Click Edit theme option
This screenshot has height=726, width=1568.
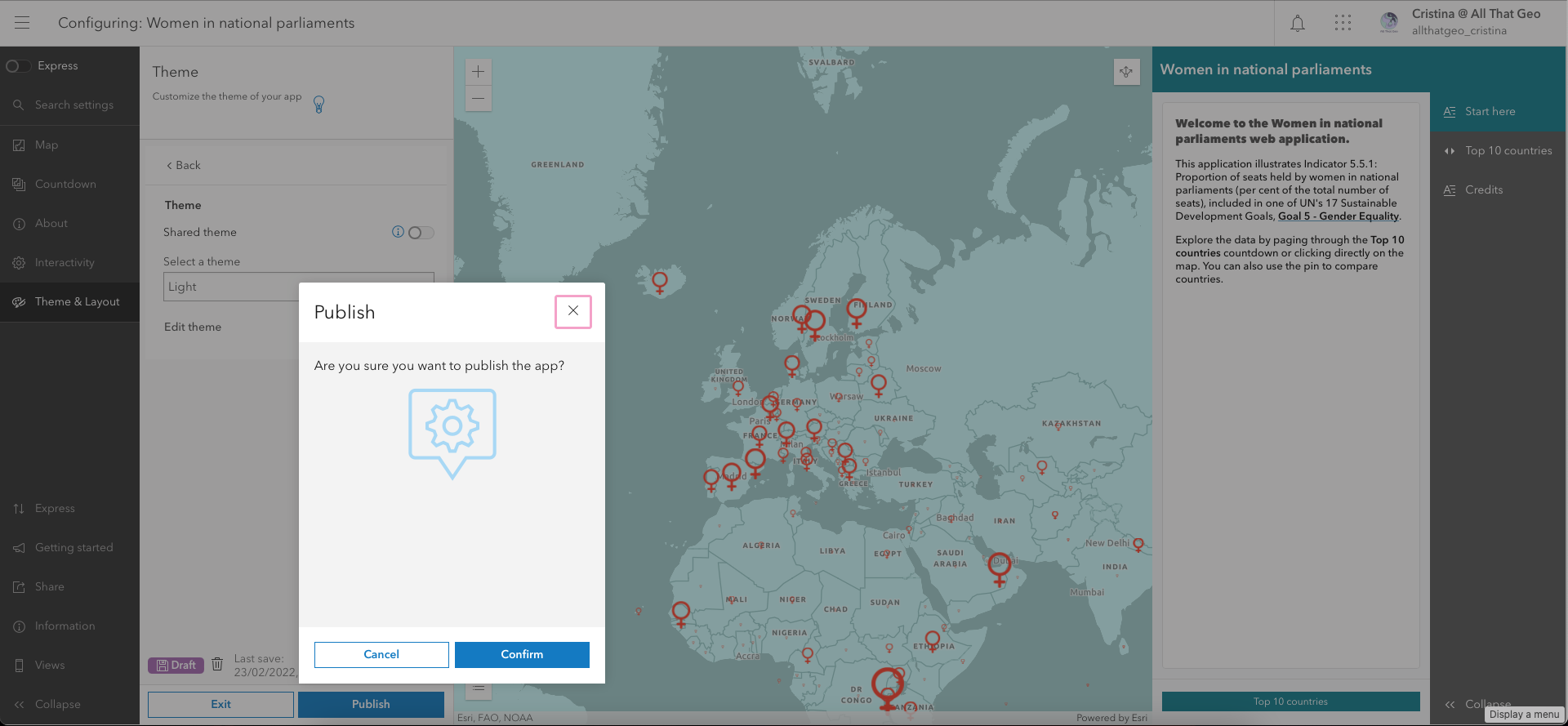[193, 327]
